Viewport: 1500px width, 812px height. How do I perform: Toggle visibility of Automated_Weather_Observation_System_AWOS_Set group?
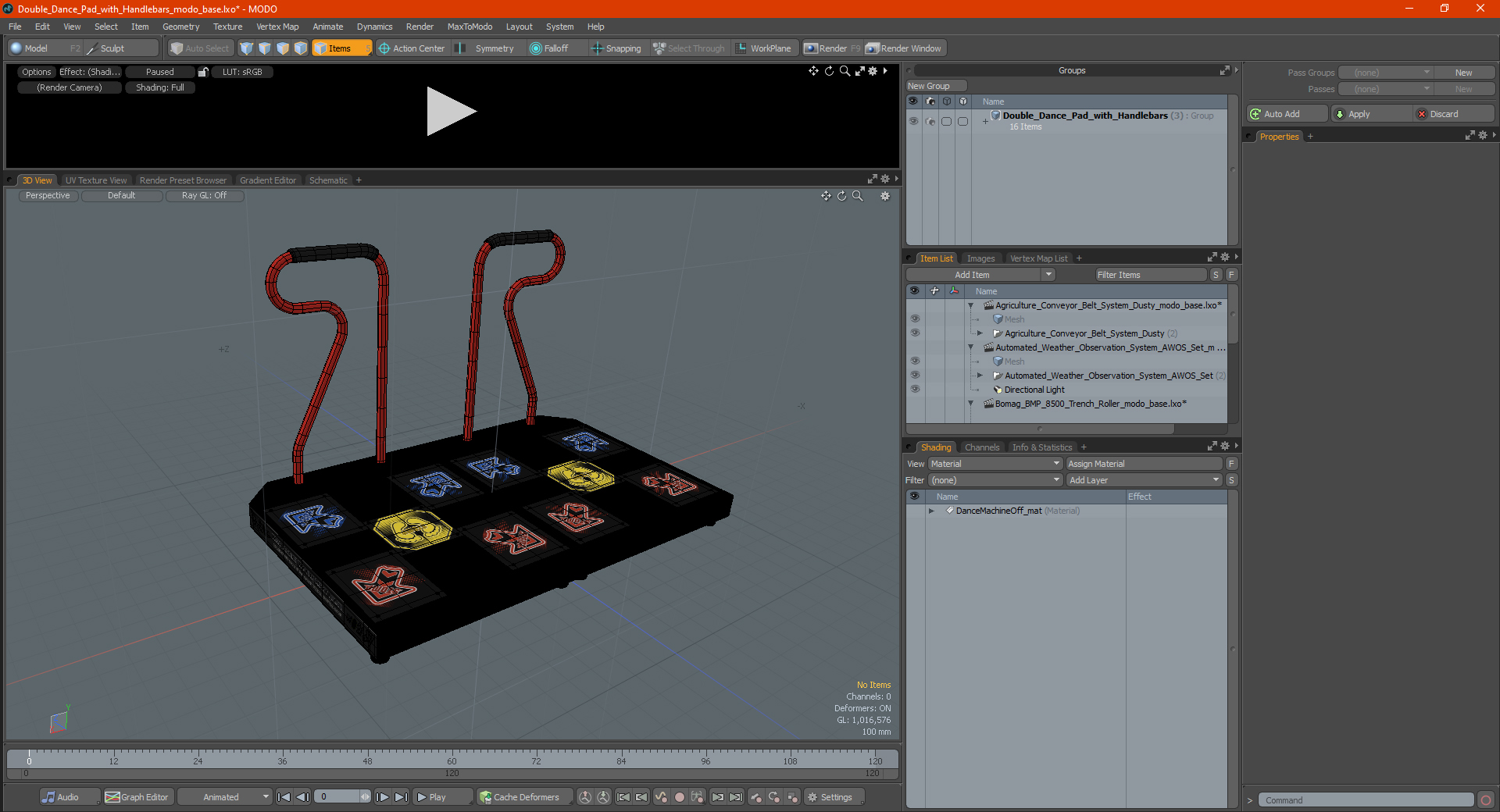click(x=915, y=375)
